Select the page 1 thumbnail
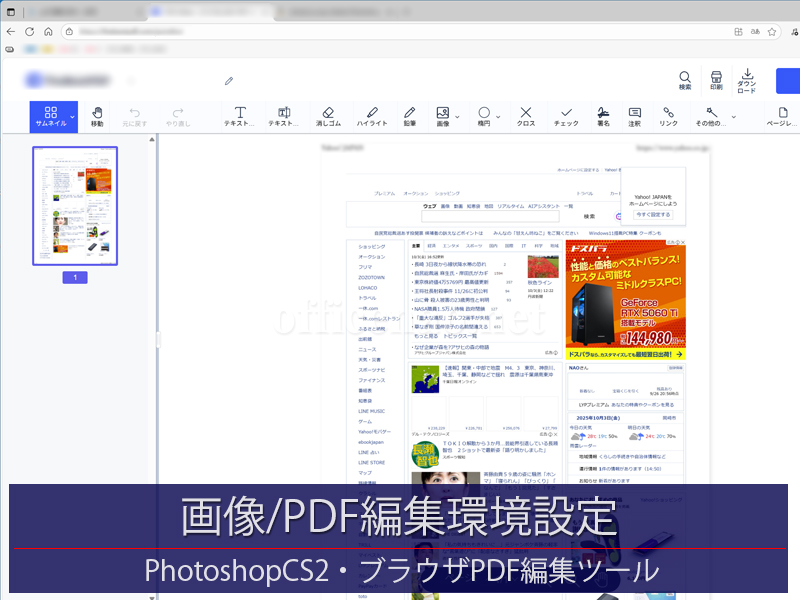 coord(75,206)
